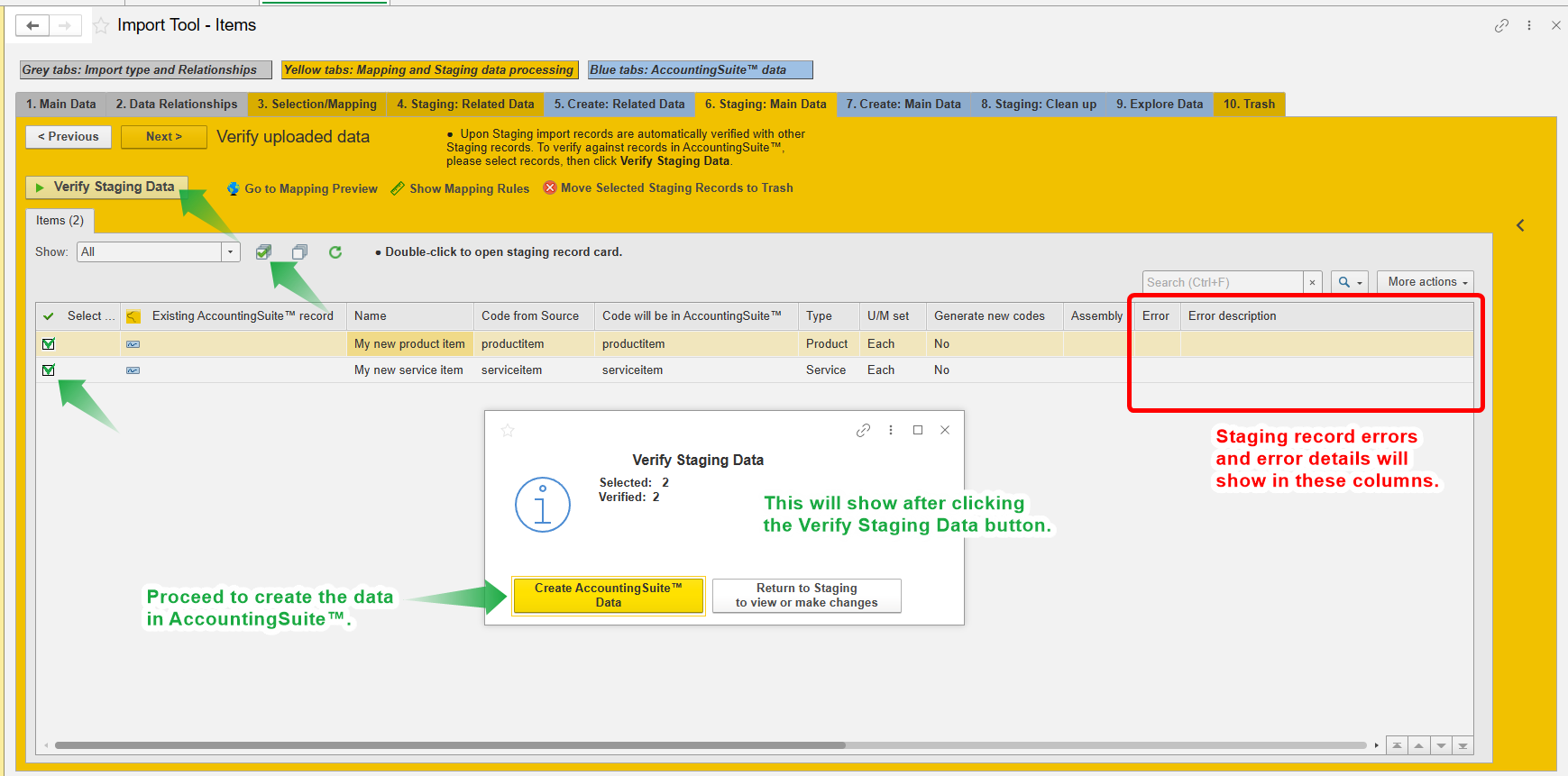Click Verify Staging Data button

point(106,187)
